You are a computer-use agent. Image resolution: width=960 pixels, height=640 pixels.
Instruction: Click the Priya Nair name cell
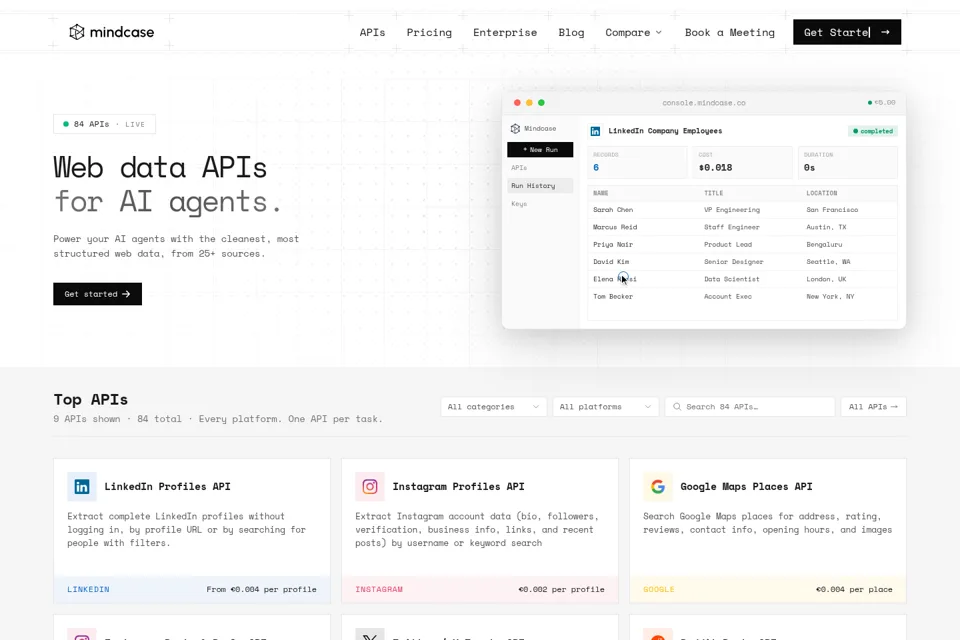click(613, 244)
